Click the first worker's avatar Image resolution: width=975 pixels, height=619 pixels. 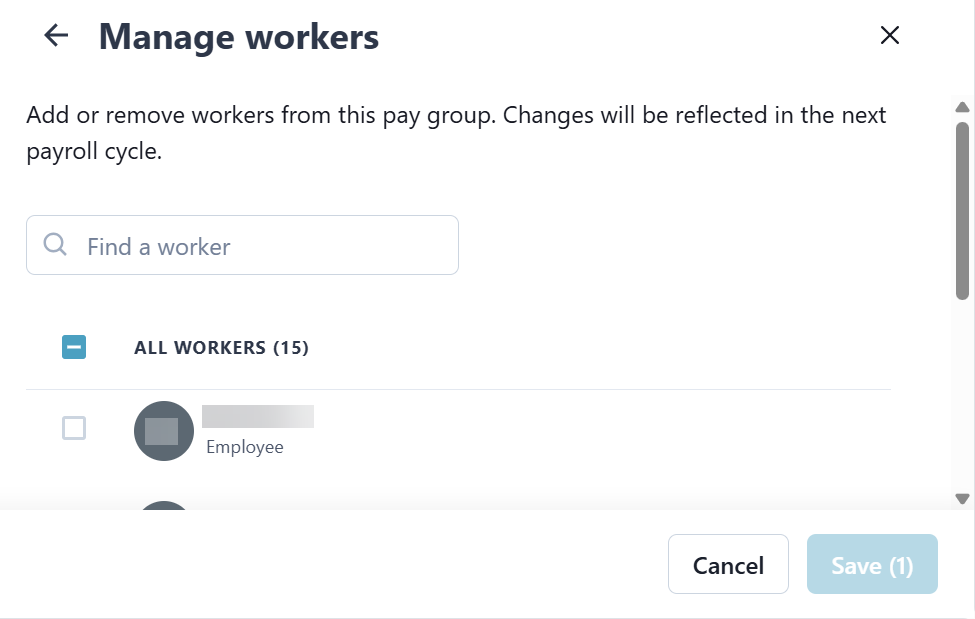(x=163, y=431)
